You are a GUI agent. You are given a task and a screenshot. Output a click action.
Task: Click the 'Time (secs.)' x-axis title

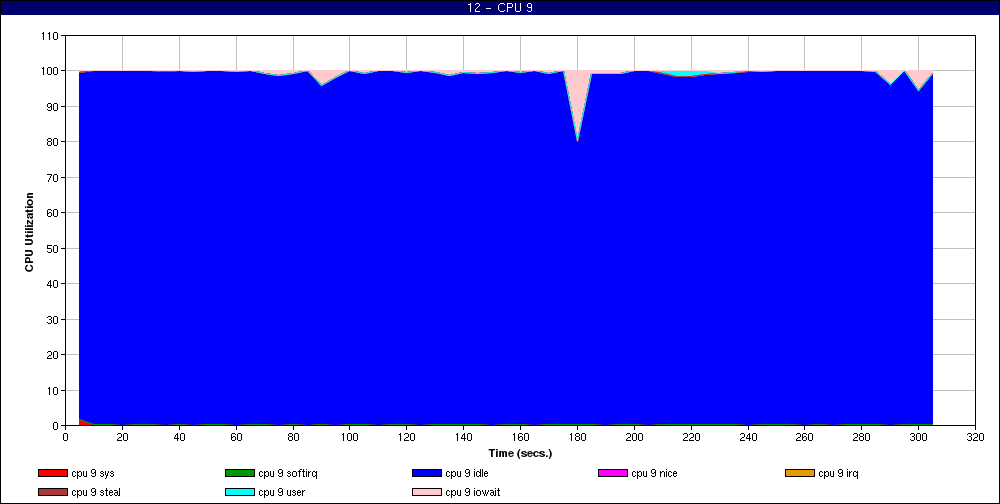[520, 454]
